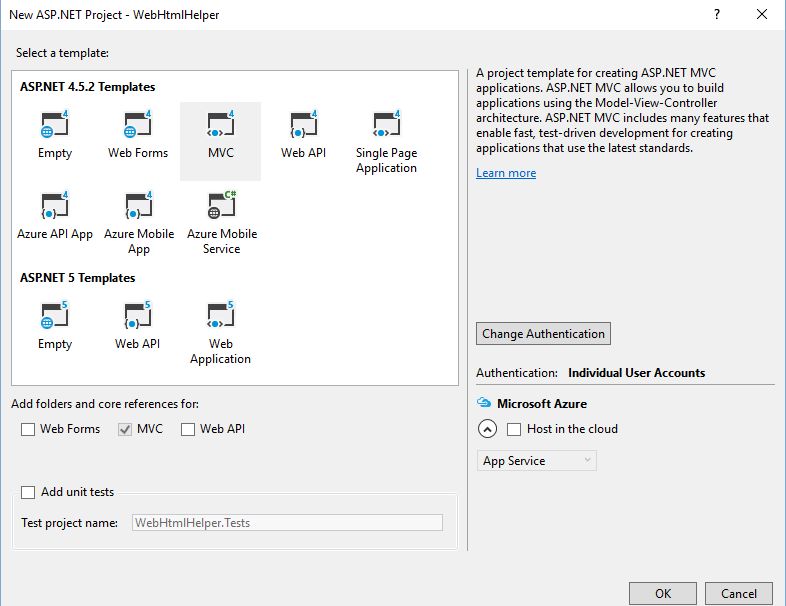786x606 pixels.
Task: Open the App Service dropdown
Action: [536, 461]
